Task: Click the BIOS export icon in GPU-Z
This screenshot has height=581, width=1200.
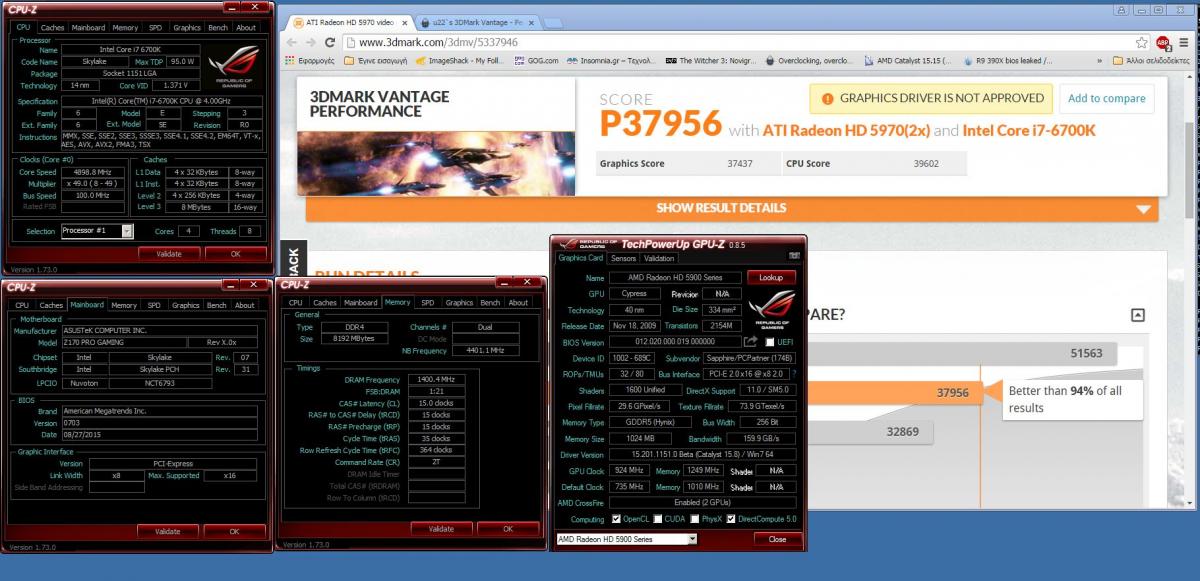Action: tap(751, 342)
